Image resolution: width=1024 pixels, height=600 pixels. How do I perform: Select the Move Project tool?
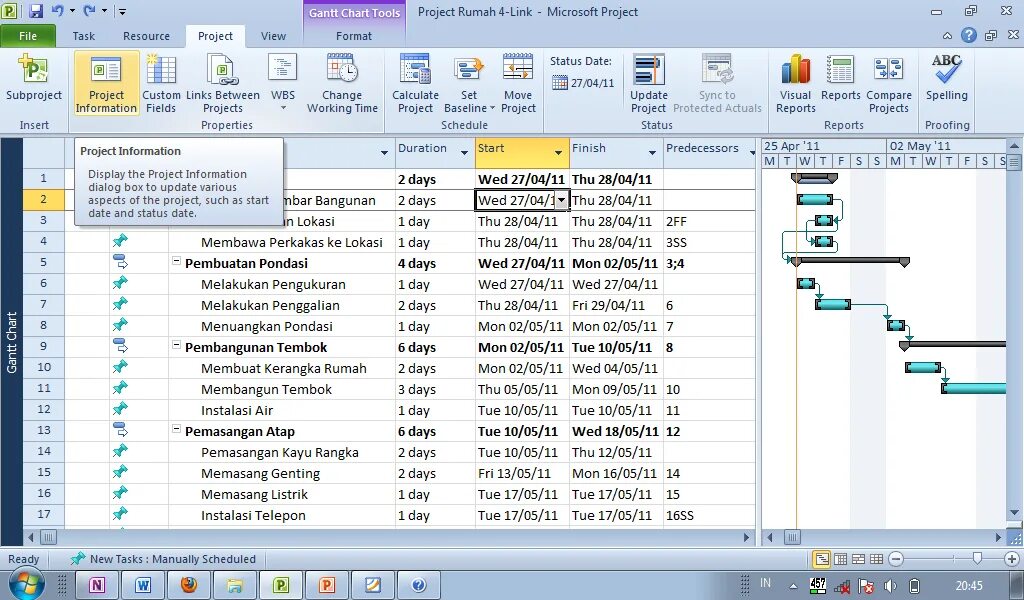[x=518, y=83]
